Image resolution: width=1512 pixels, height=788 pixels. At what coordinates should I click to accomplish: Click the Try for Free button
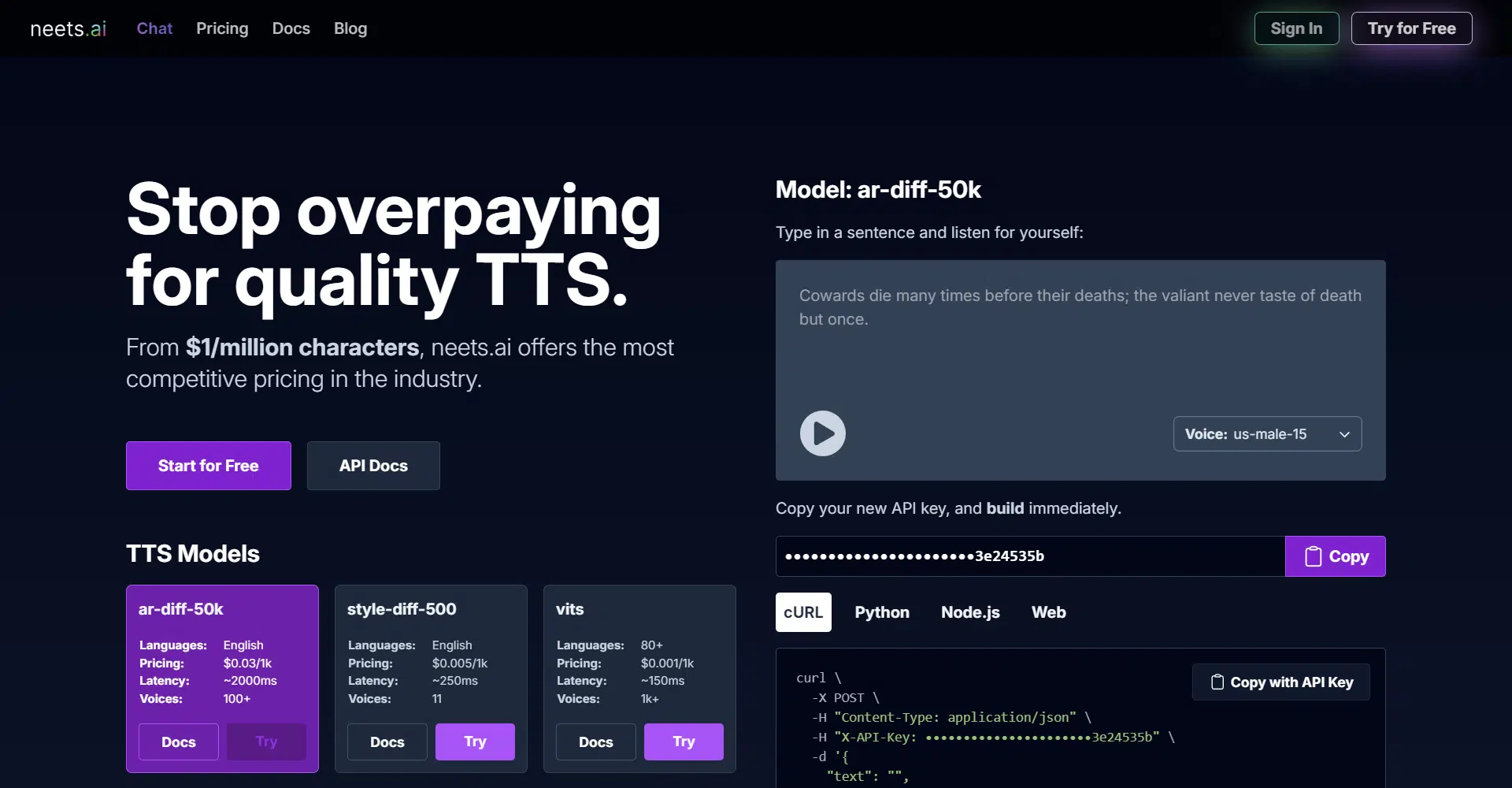coord(1410,28)
